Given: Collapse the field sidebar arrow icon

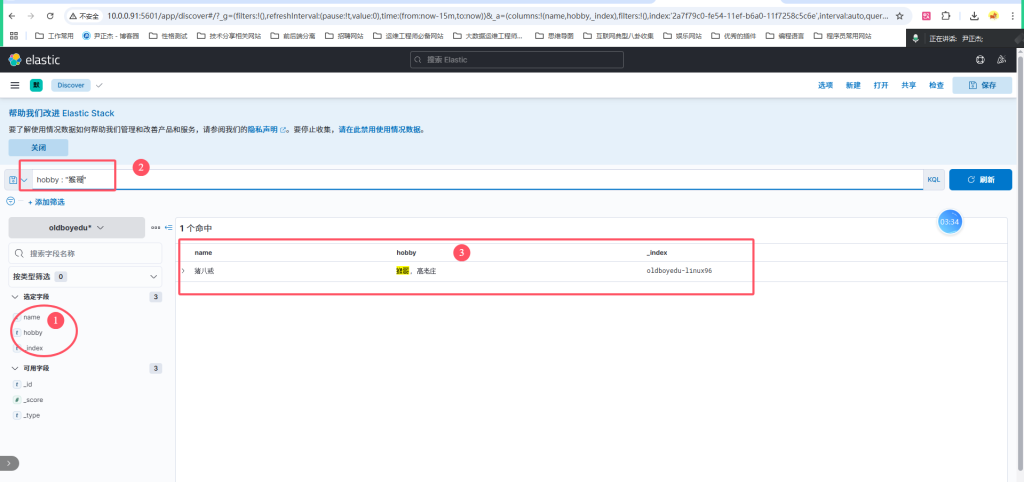Looking at the screenshot, I should pyautogui.click(x=168, y=228).
